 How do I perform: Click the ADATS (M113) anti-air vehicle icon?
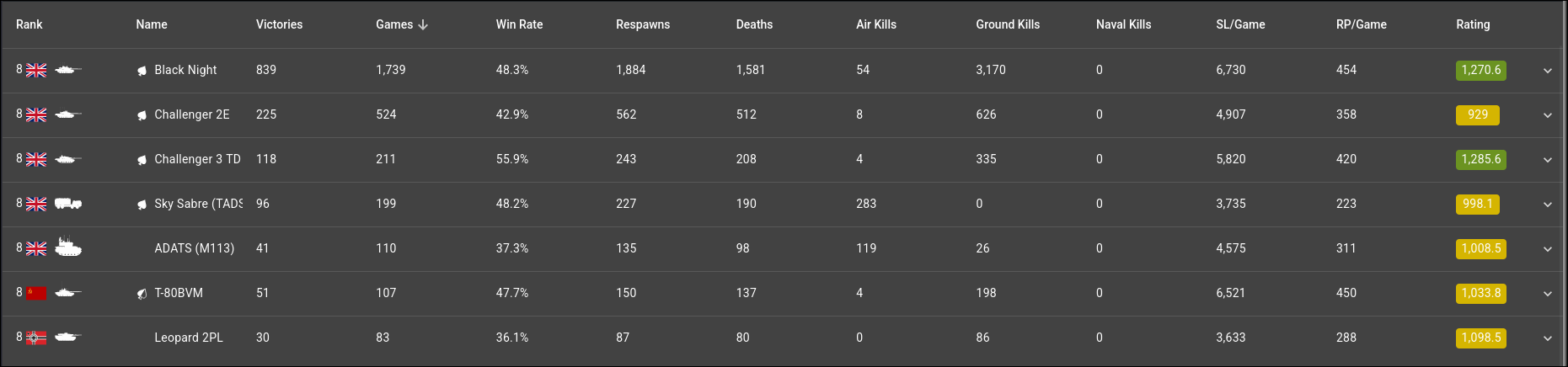tap(67, 247)
